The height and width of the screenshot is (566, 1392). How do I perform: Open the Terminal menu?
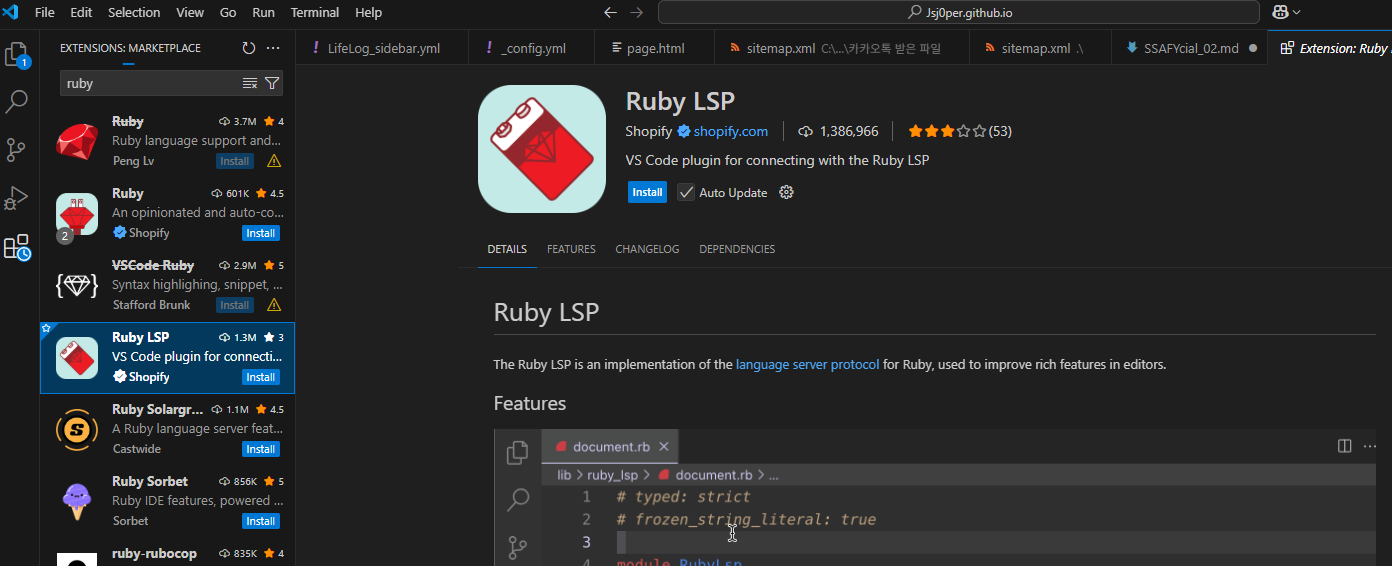point(315,13)
